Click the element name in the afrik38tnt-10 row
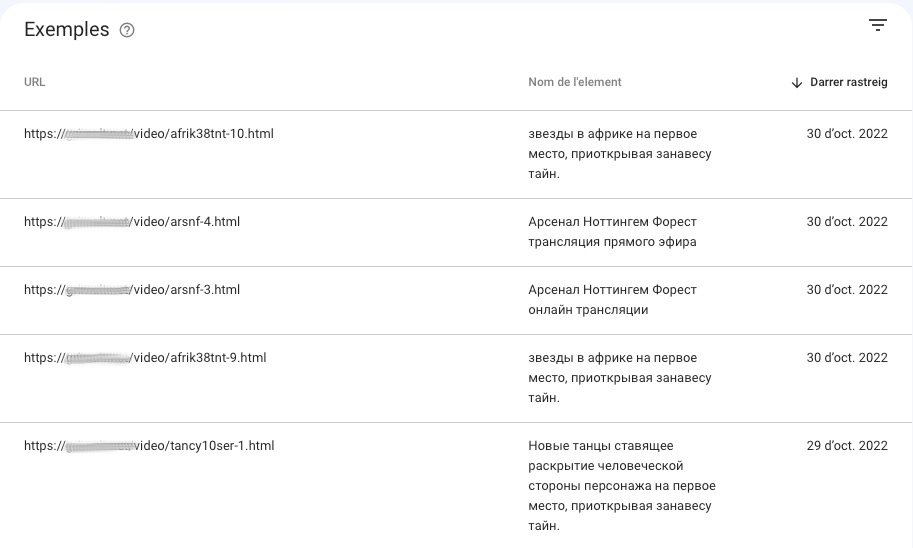This screenshot has height=548, width=913. [x=619, y=154]
